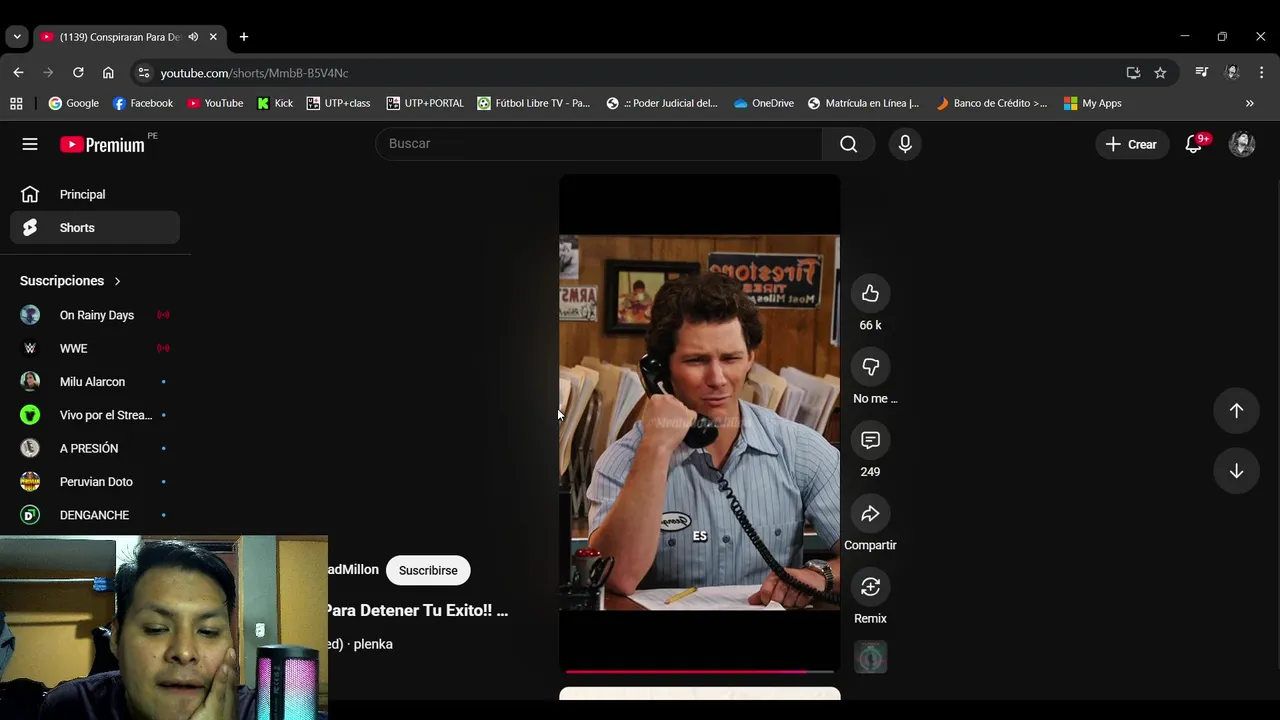Open the Facebook bookmark

coord(142,103)
